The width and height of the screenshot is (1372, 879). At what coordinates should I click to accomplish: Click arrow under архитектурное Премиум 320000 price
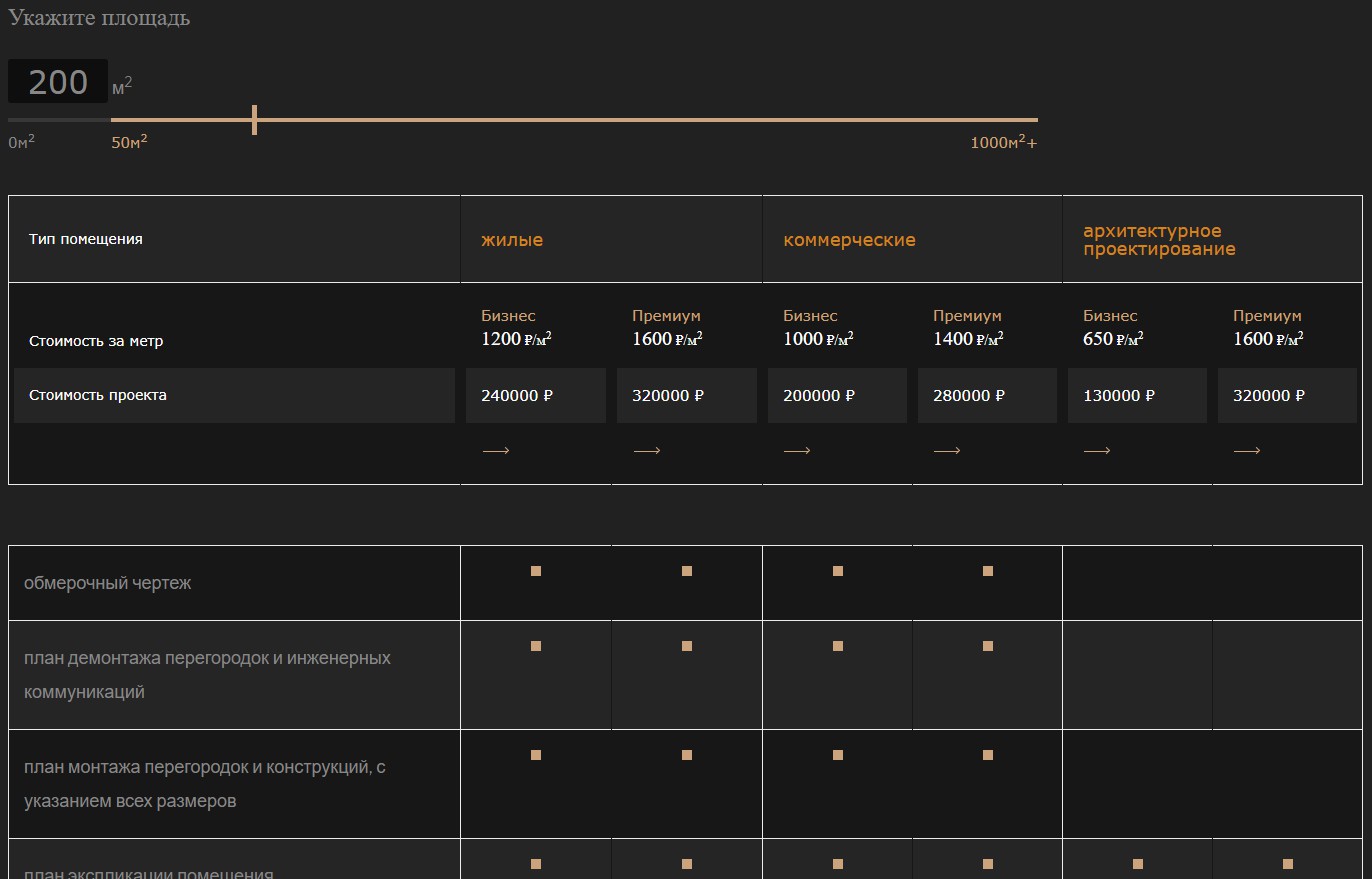tap(1247, 451)
